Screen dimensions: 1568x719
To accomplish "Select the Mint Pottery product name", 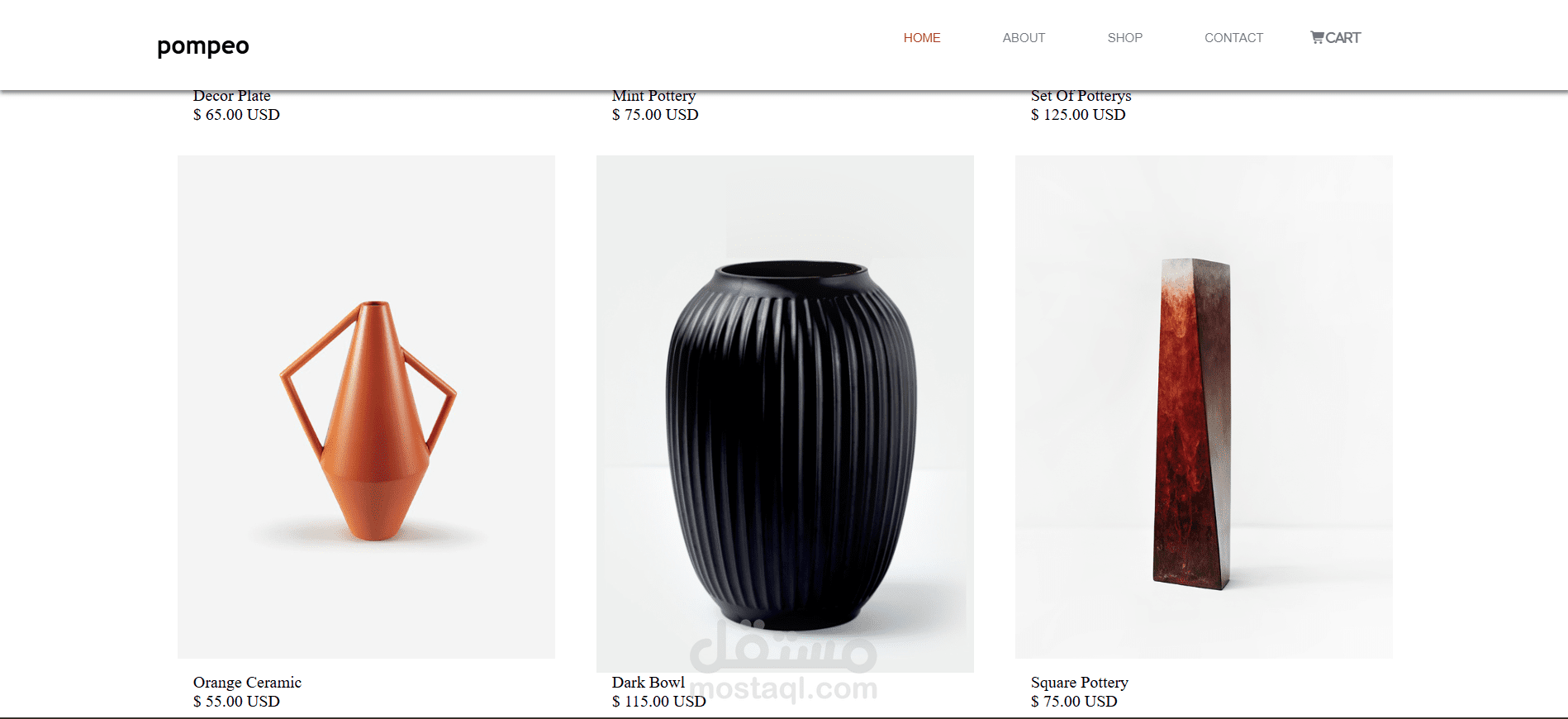I will 653,96.
